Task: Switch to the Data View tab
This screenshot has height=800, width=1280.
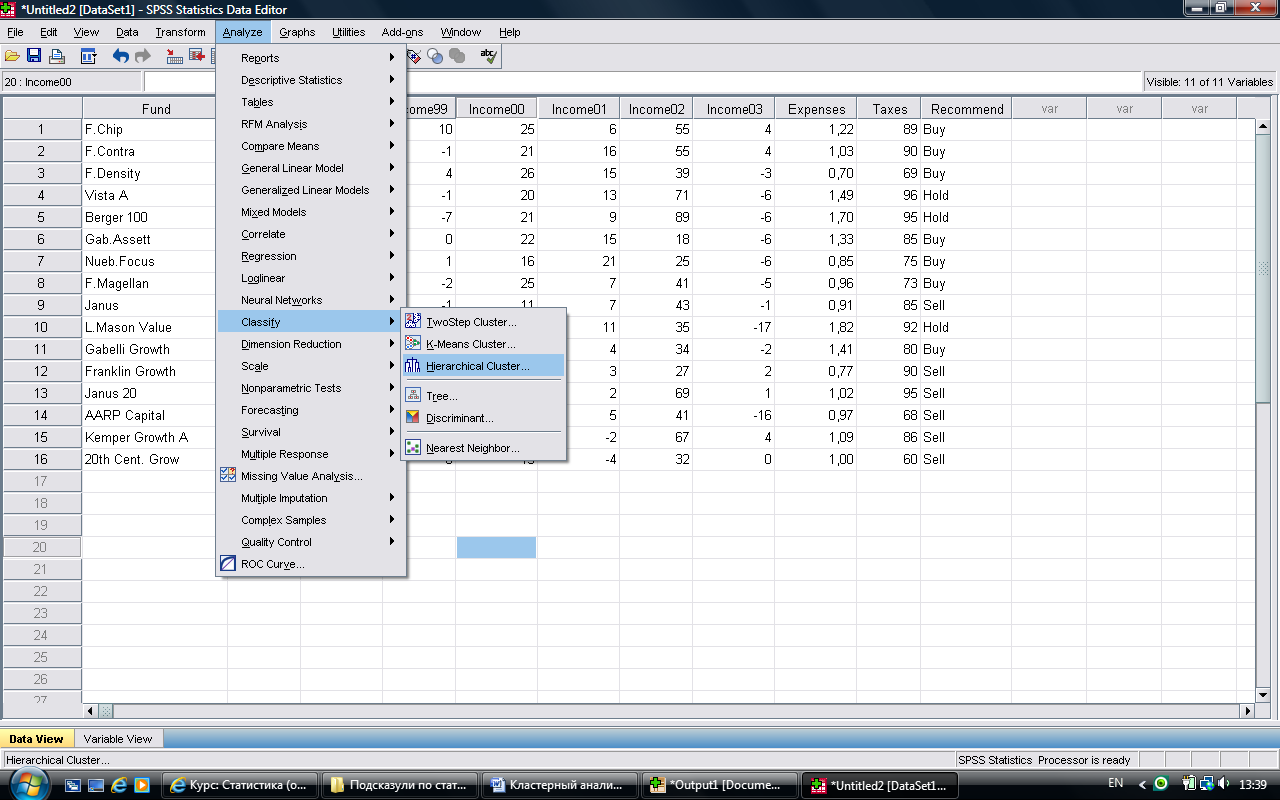Action: (x=36, y=739)
